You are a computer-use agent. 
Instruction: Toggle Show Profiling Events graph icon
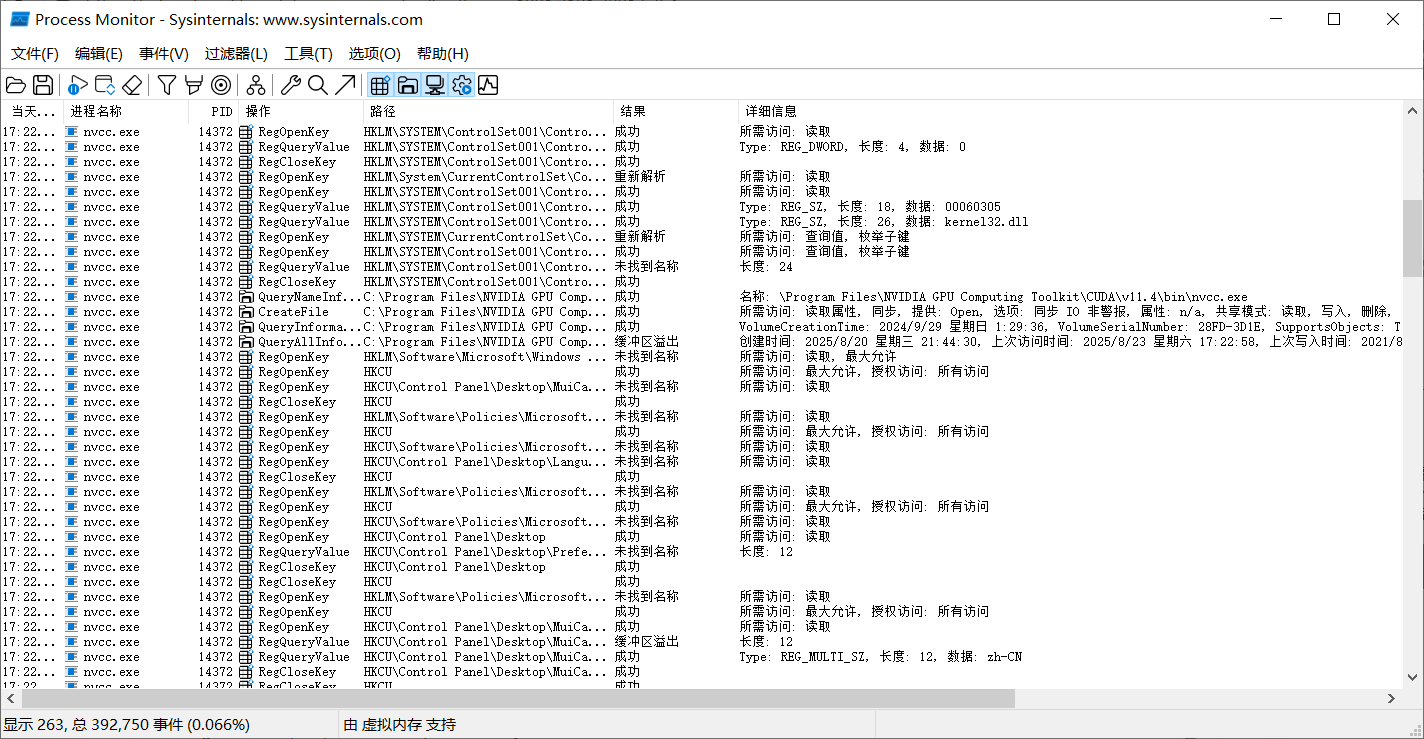[x=488, y=85]
